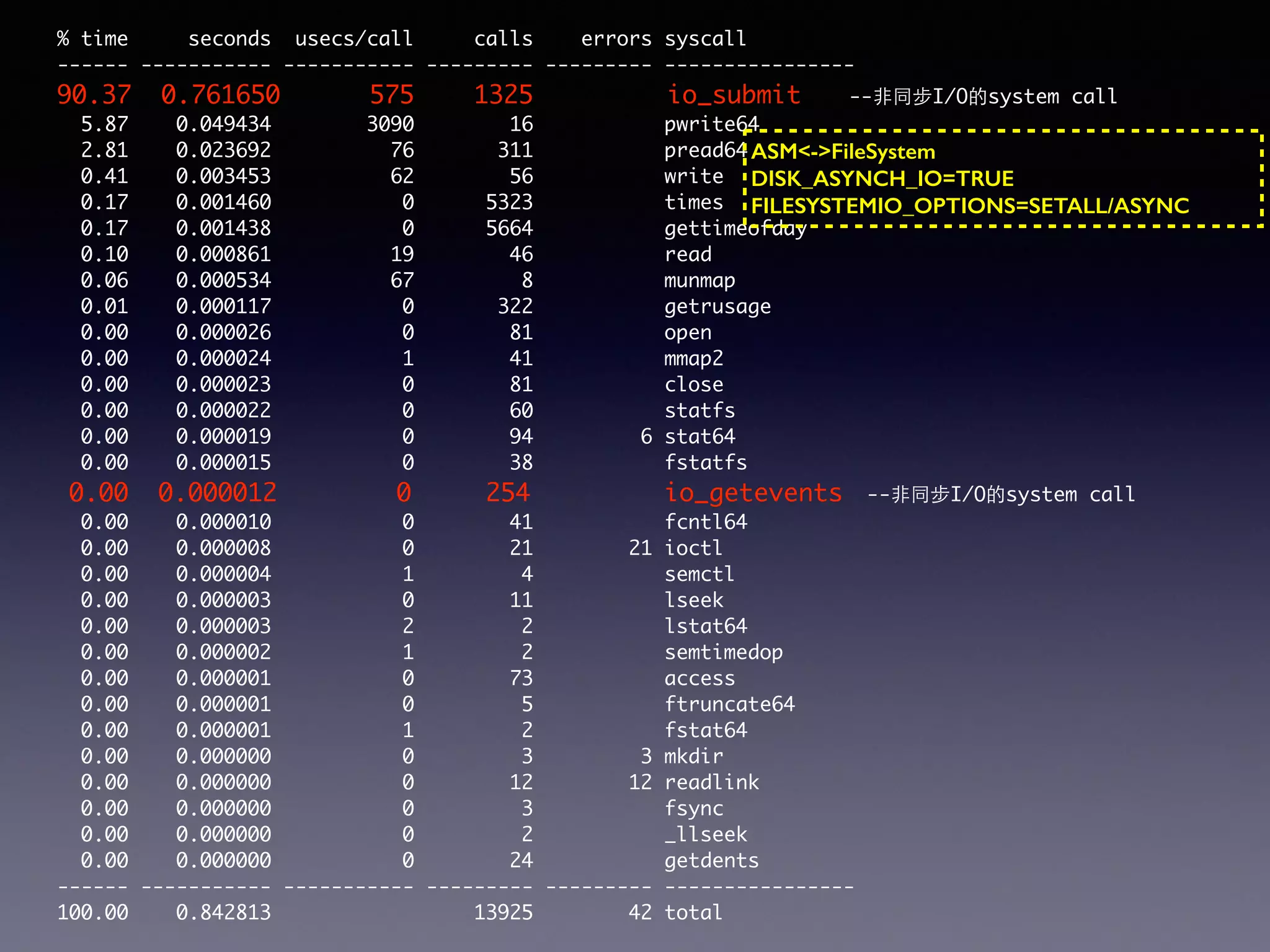Select the munmap syscall name
The image size is (1270, 952).
tap(699, 281)
